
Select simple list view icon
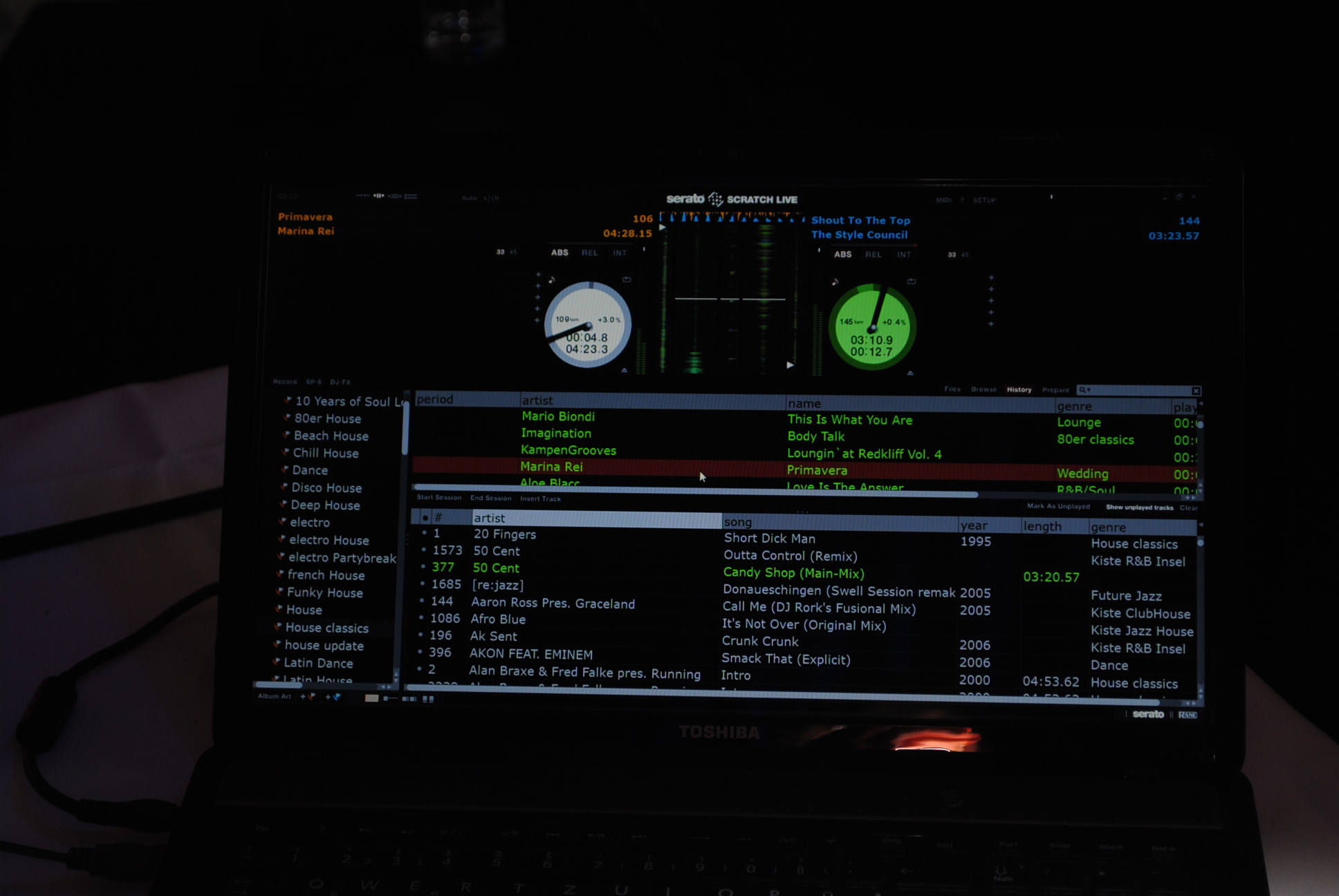(371, 698)
